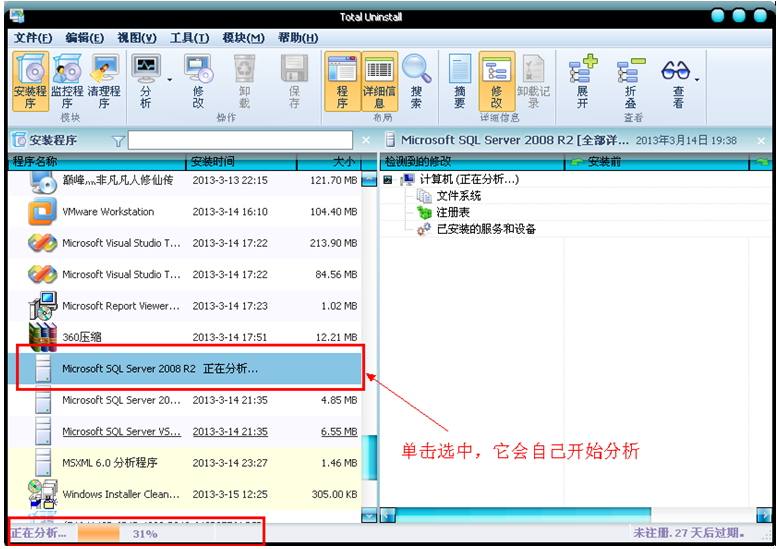Select Microsoft Visual Studio row sized 84.56 MB
The height and width of the screenshot is (549, 777).
tap(185, 274)
